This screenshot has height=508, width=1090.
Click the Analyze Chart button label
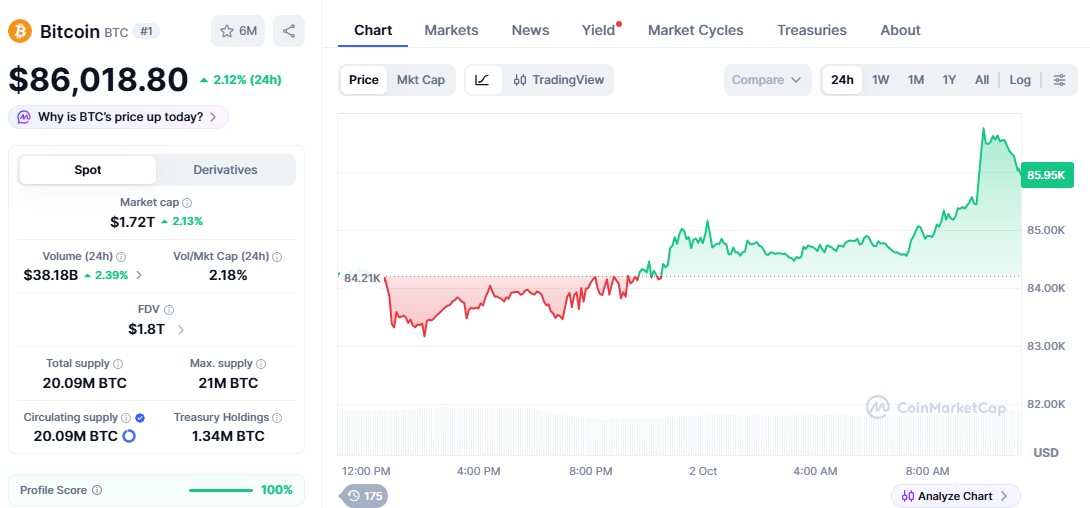click(955, 496)
